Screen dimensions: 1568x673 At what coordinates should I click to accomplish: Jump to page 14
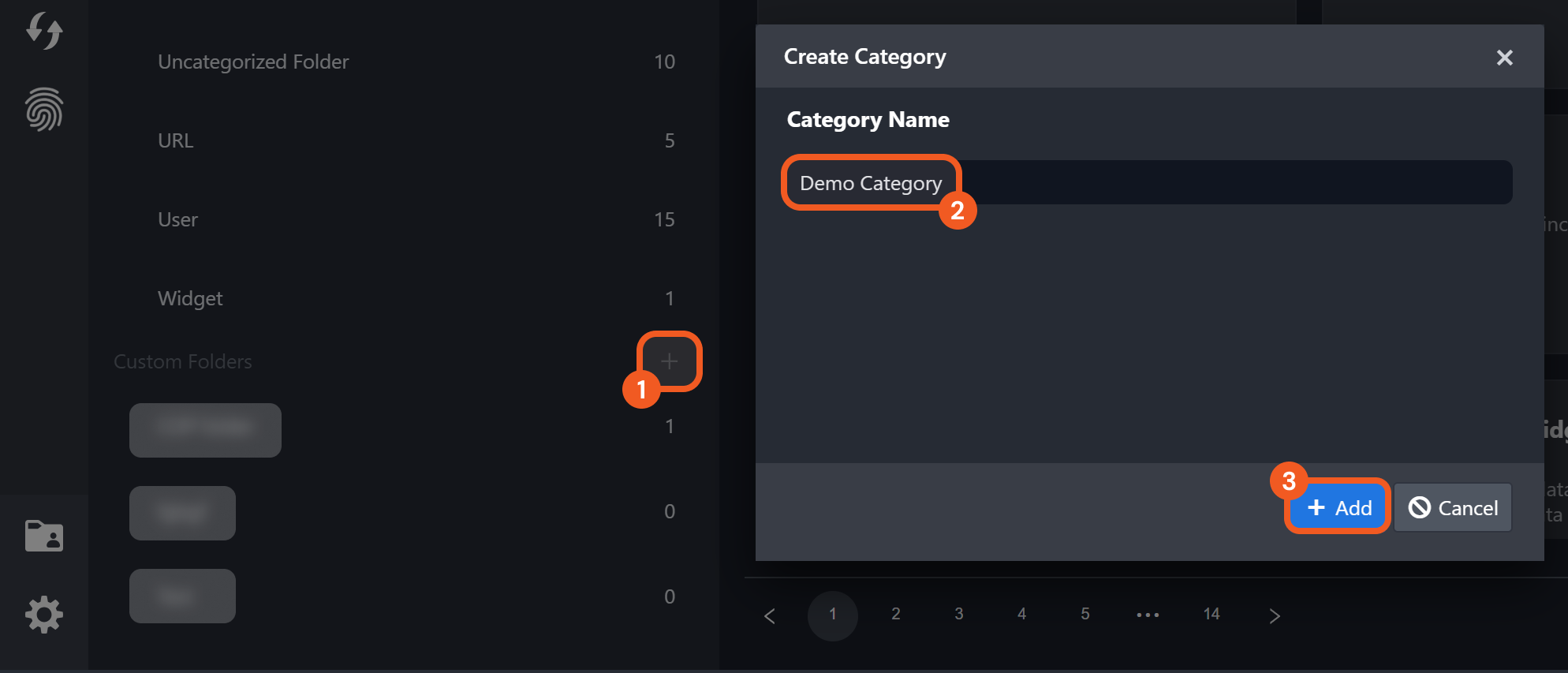pyautogui.click(x=1211, y=614)
